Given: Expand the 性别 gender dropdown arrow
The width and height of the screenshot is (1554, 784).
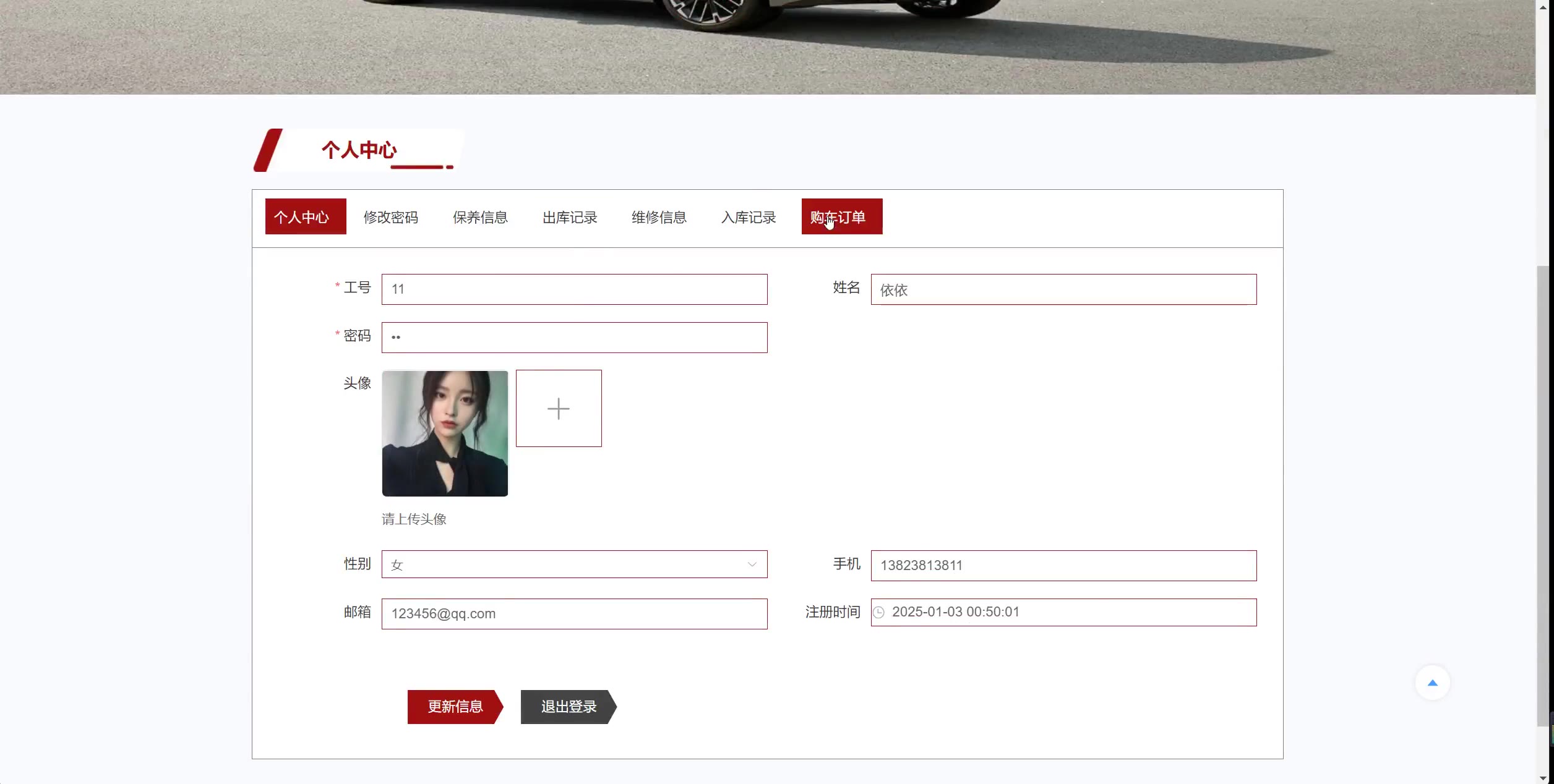Looking at the screenshot, I should pos(752,565).
